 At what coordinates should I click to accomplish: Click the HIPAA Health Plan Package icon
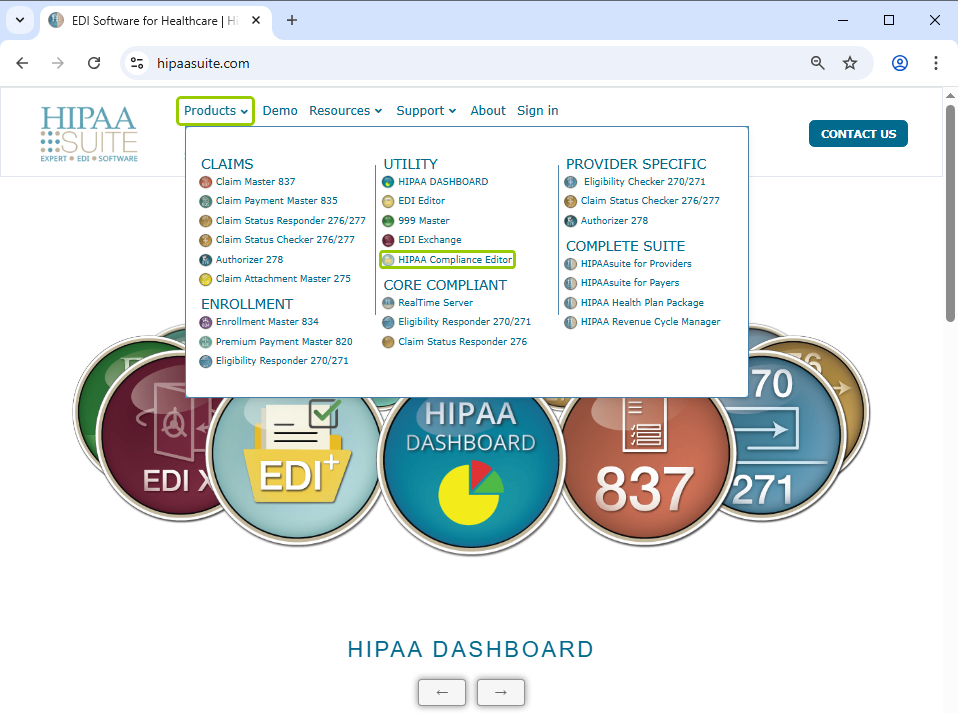coord(571,303)
